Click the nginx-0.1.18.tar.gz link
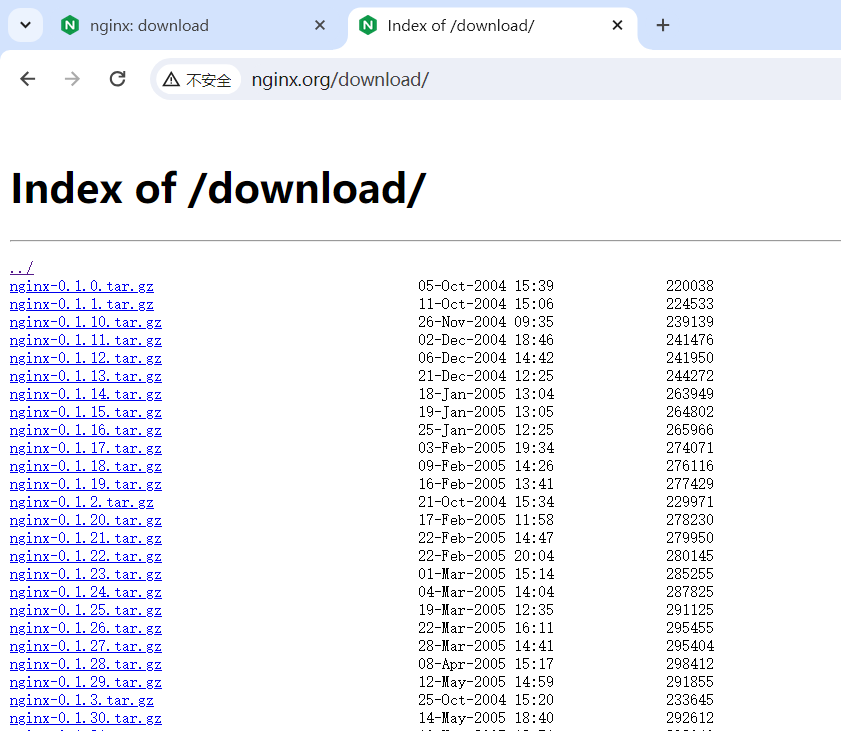841x731 pixels. click(86, 466)
